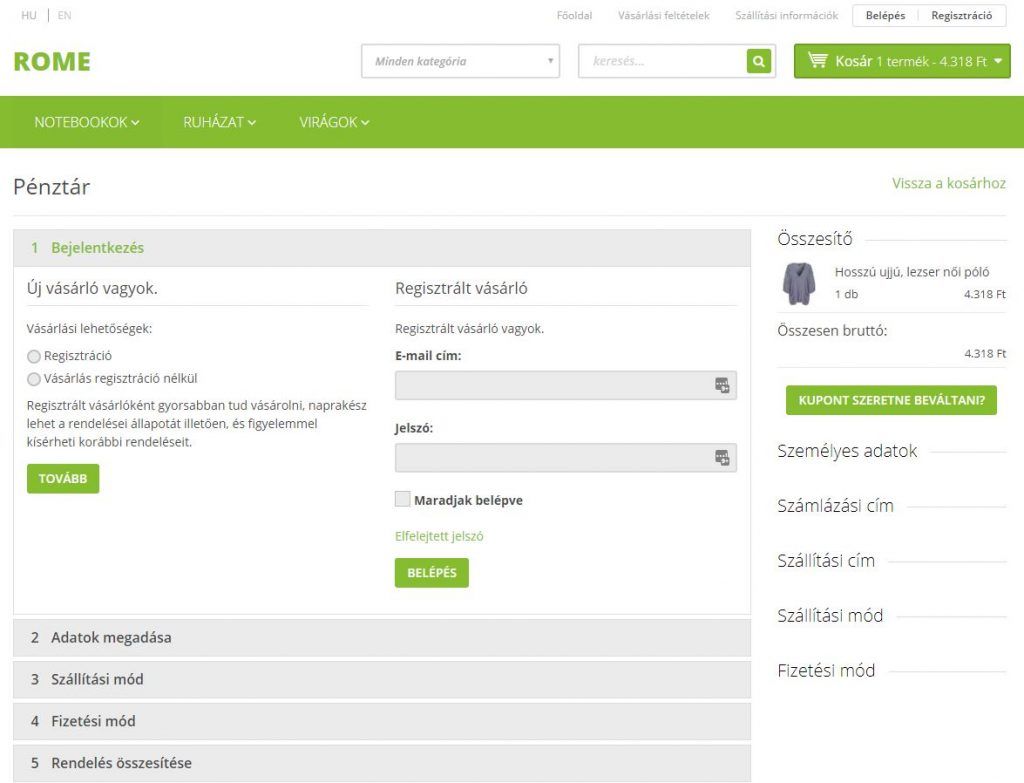Screen dimensions: 1024x783
Task: Click the Számlázási cím summary heading
Action: (x=835, y=506)
